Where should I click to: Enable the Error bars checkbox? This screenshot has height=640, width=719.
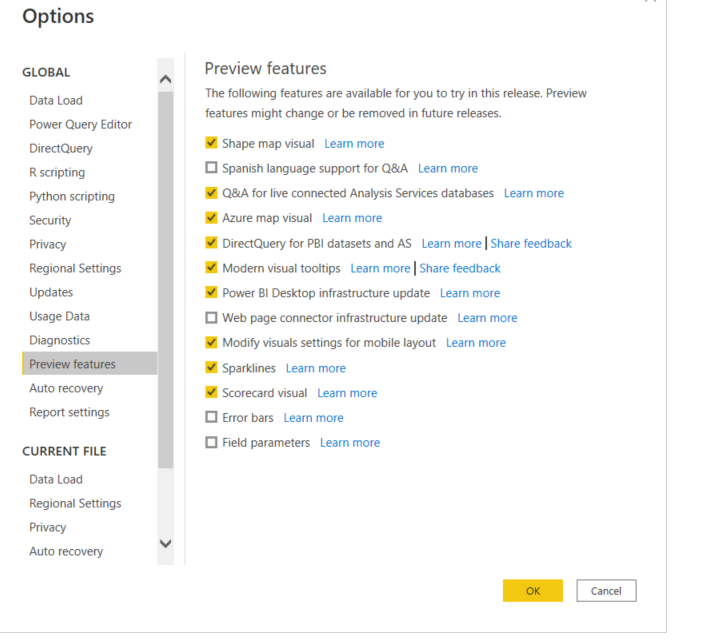211,417
